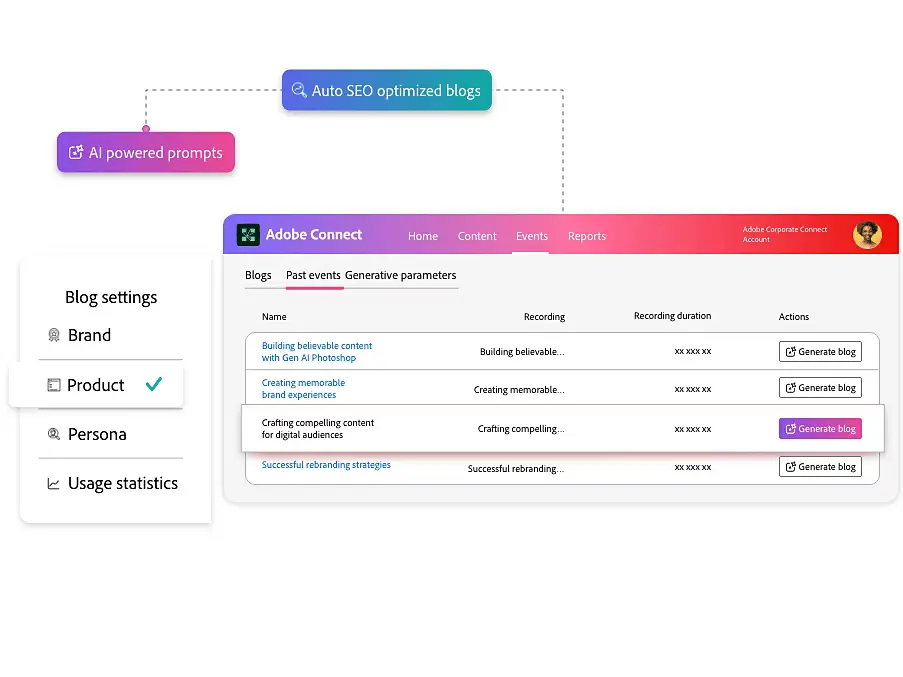Screen dimensions: 903x677
Task: Click the generate icon on the first row's button
Action: (x=789, y=351)
